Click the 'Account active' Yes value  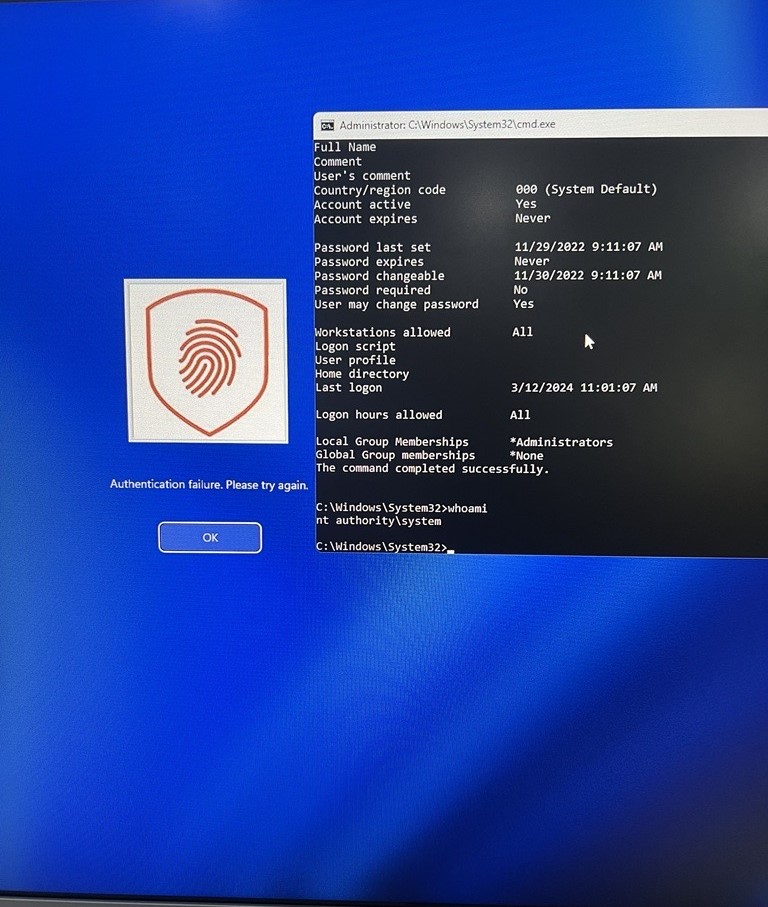526,204
